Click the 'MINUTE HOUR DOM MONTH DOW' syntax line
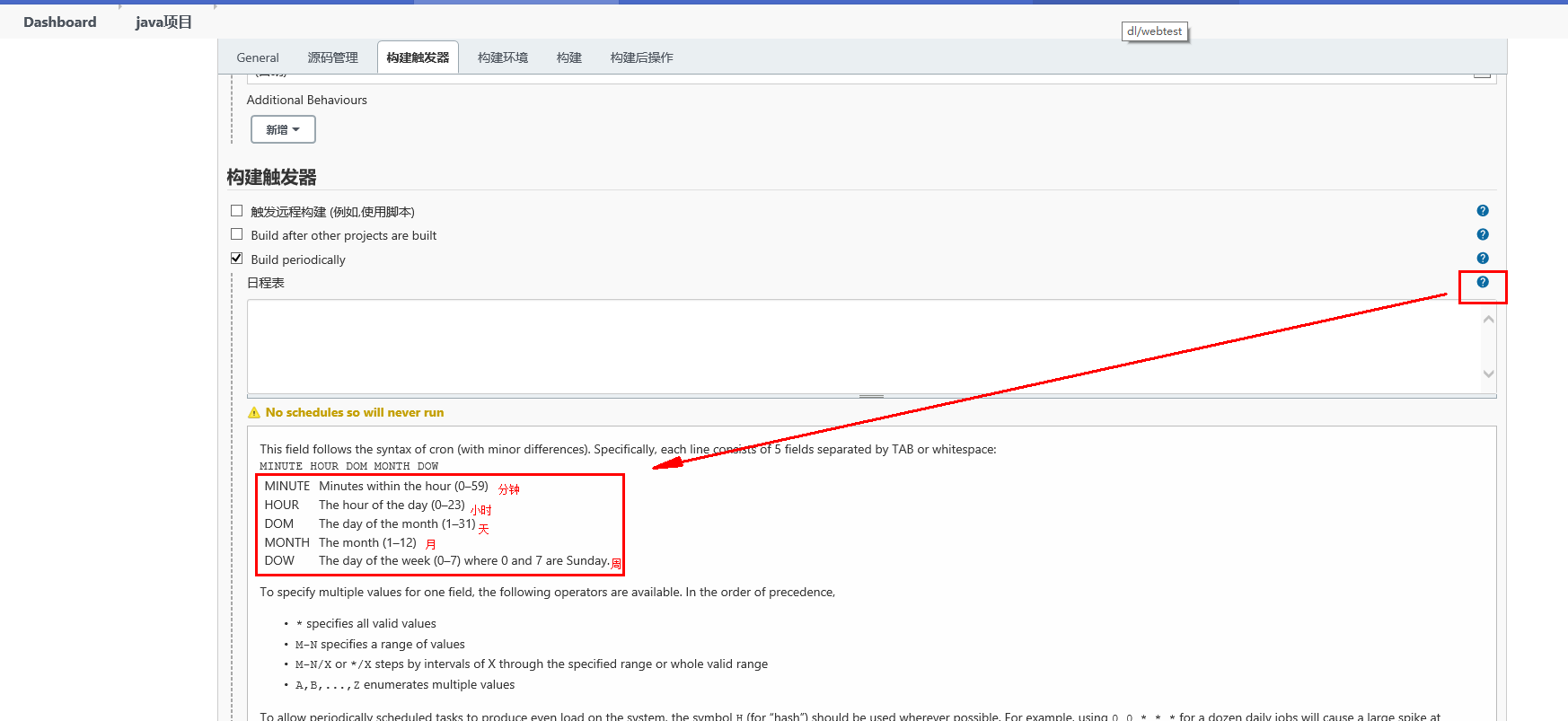Viewport: 1568px width, 721px height. [x=349, y=466]
